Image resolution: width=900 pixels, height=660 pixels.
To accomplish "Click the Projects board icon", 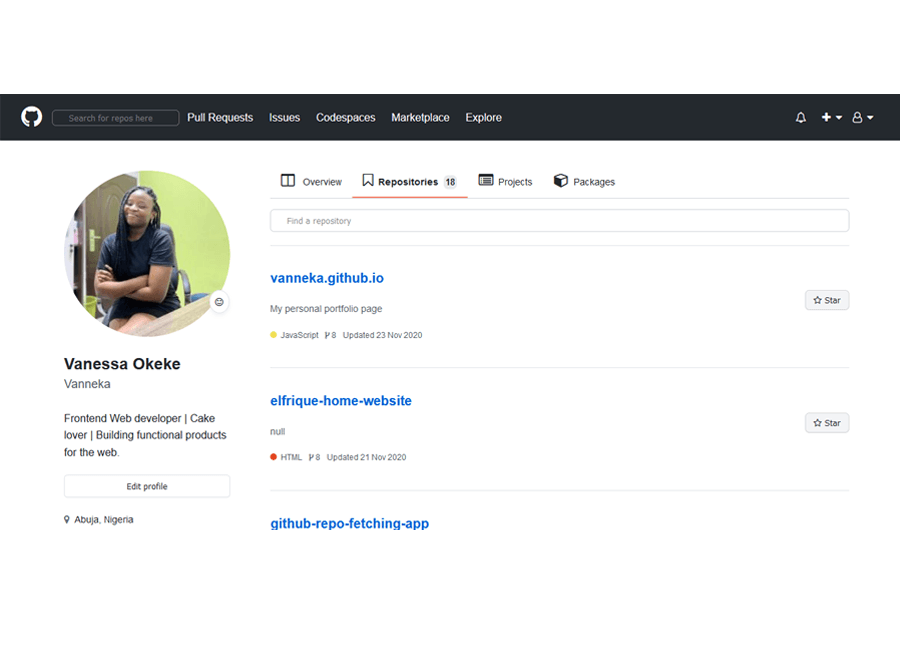I will click(x=486, y=180).
